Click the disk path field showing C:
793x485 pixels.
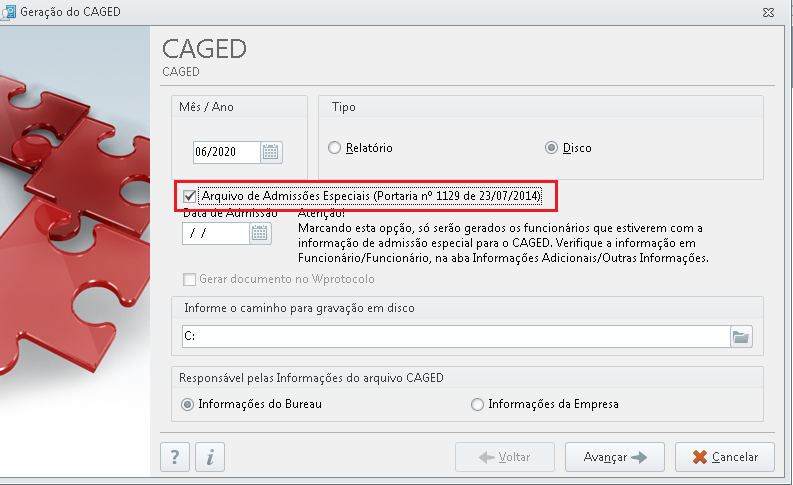(456, 337)
